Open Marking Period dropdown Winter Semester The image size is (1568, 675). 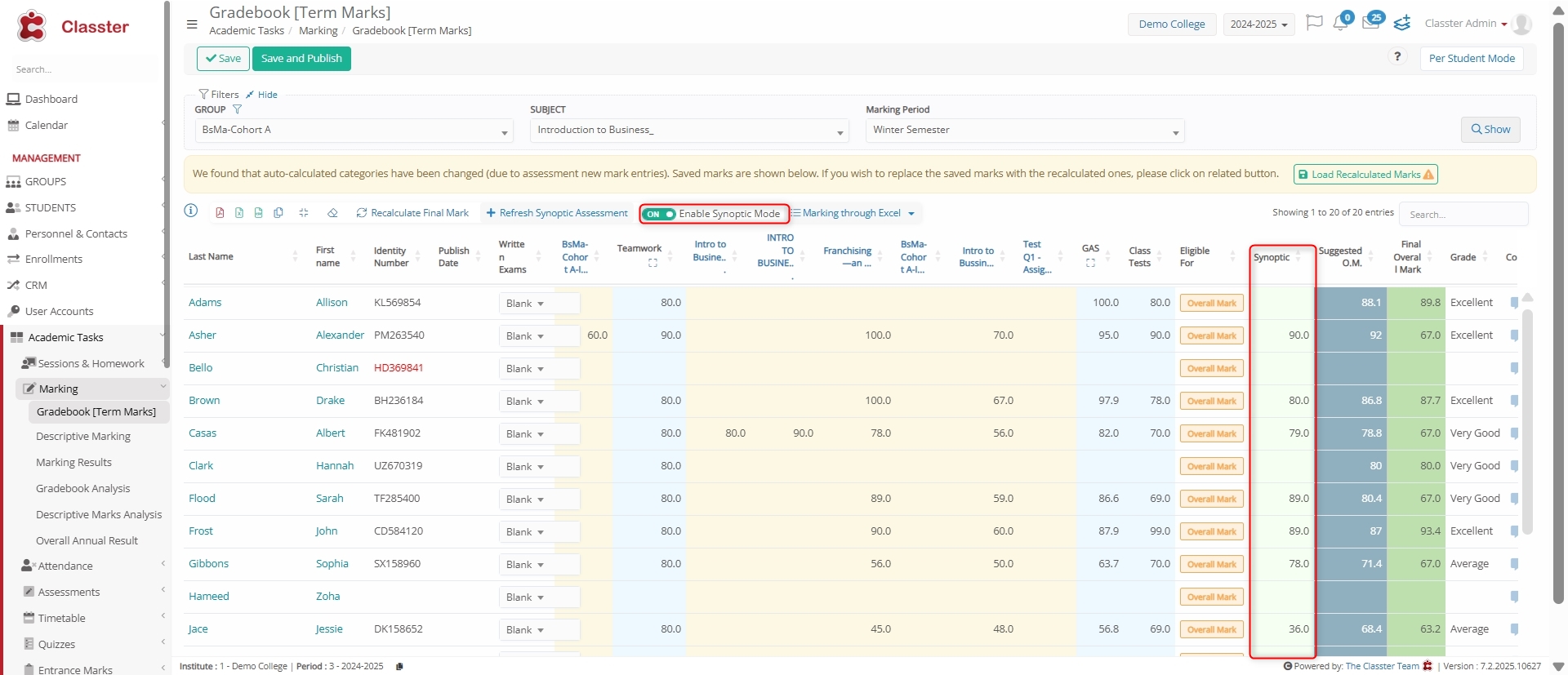coord(1025,130)
